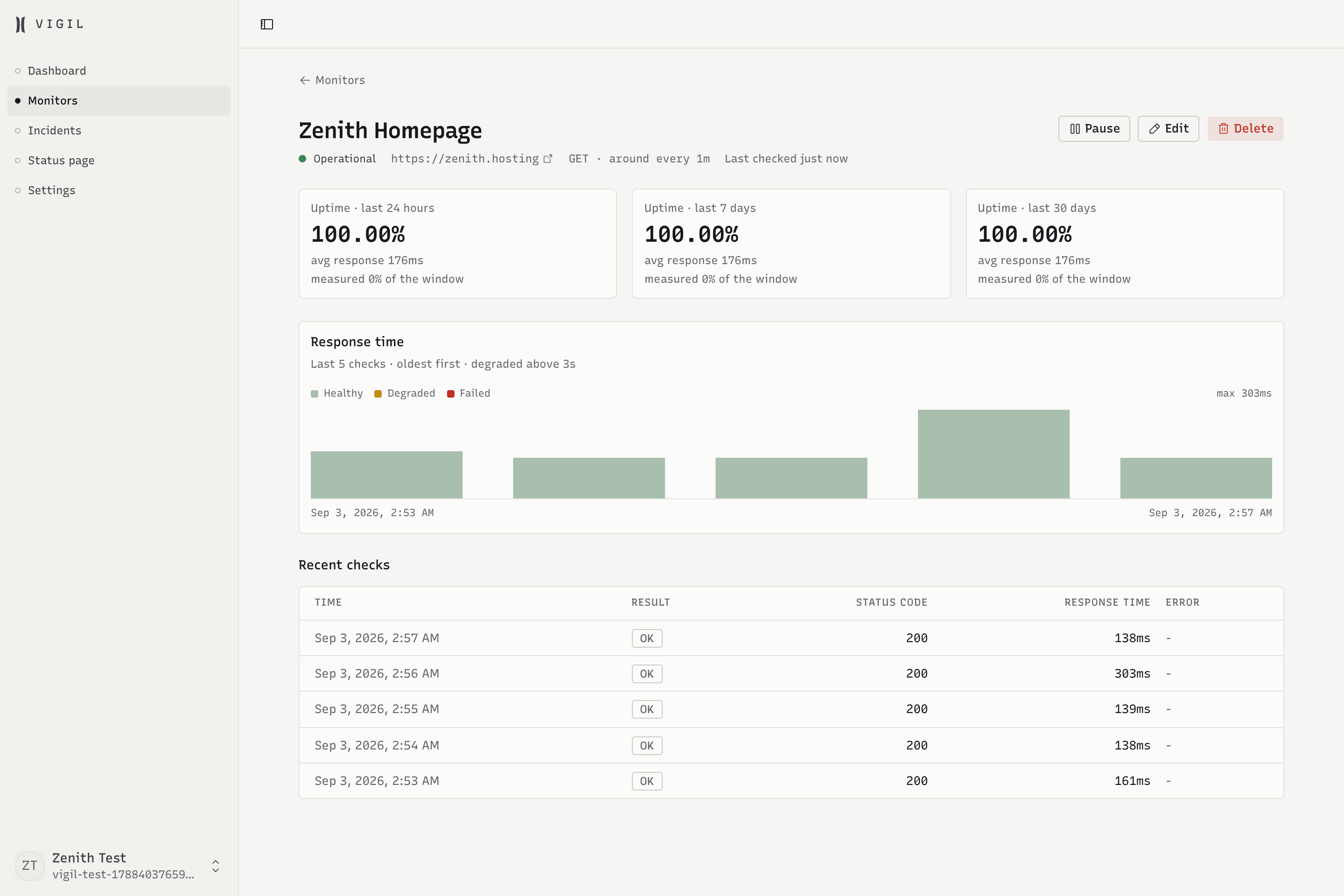Click the Uptime last 7 days card
1344x896 pixels.
click(791, 244)
